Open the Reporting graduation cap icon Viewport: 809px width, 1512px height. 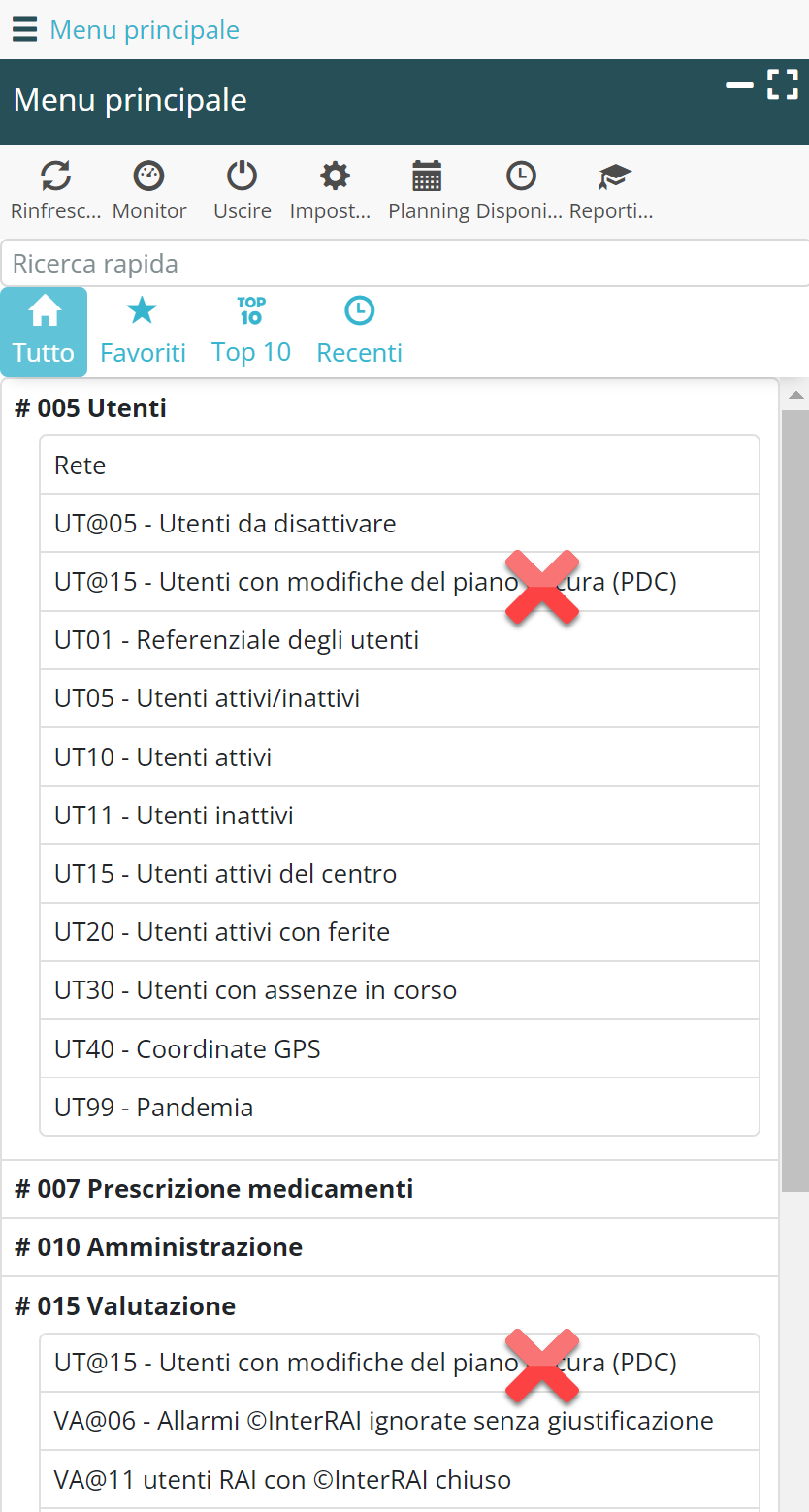614,177
